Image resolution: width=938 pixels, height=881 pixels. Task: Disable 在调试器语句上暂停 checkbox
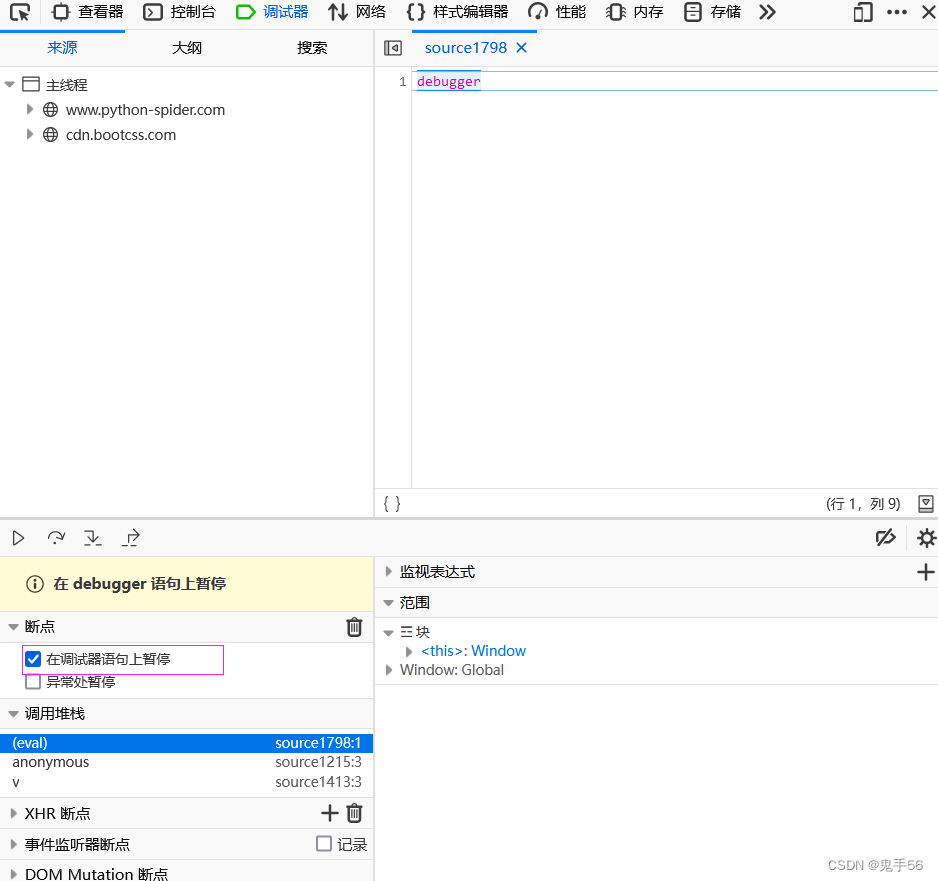[x=31, y=660]
